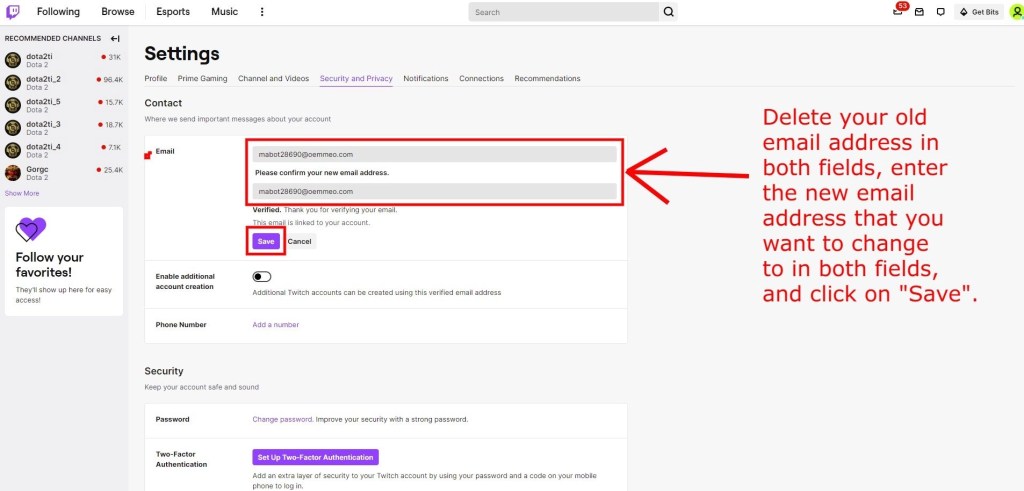The image size is (1024, 491).
Task: Click the first email address input field
Action: [434, 155]
